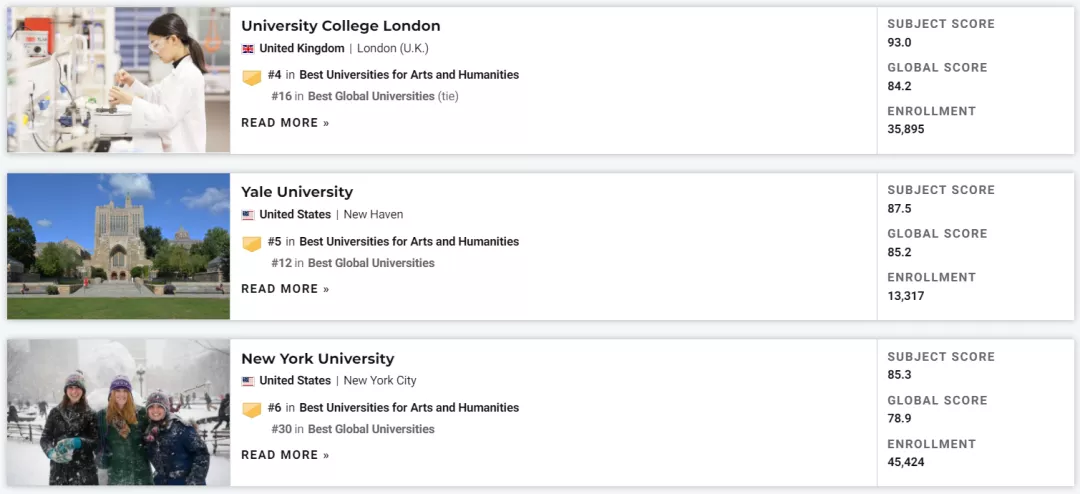
Task: Open UCL's Best Global Universities #16 link
Action: tap(371, 96)
